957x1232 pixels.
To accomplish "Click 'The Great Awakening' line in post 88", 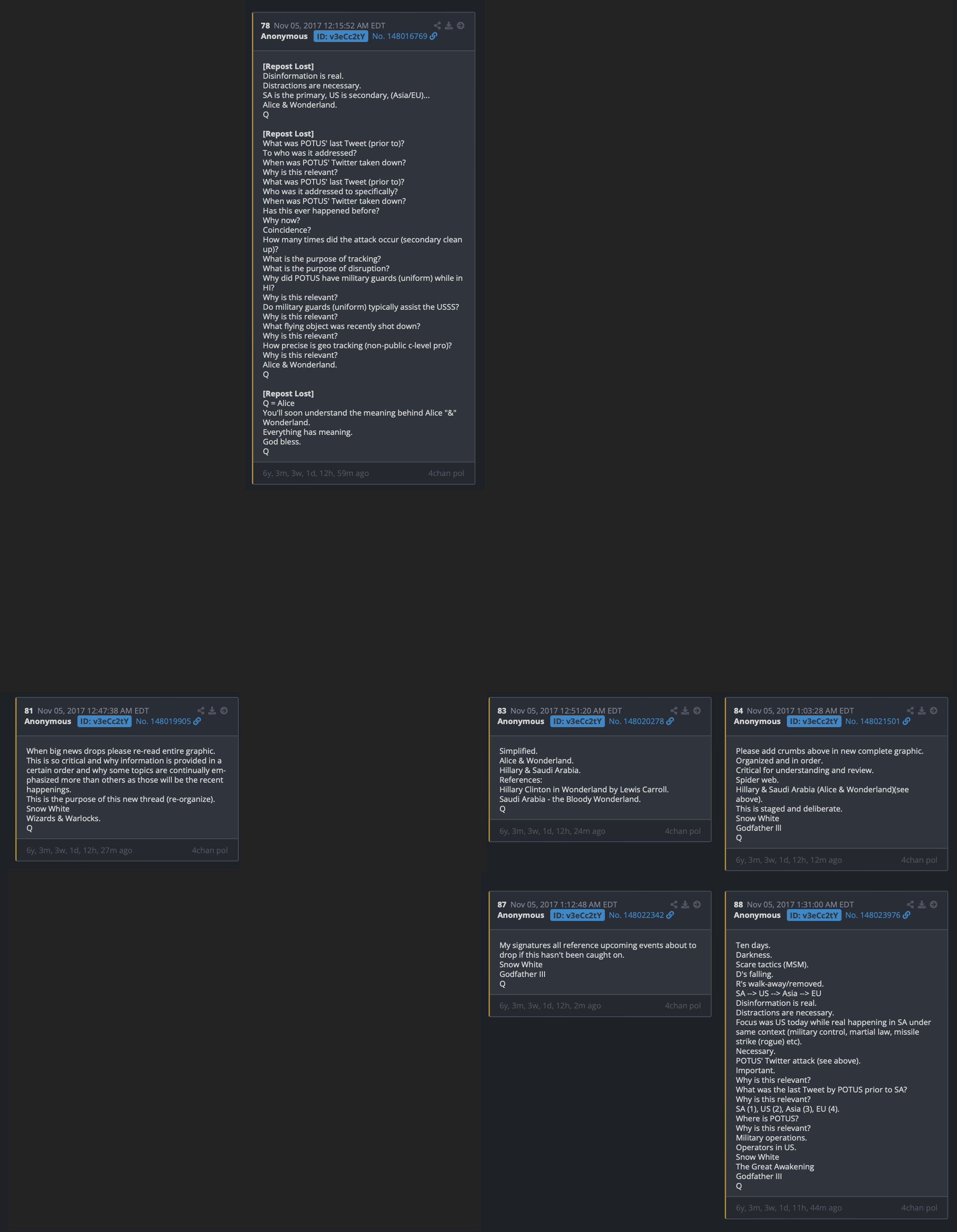I will [x=775, y=1166].
